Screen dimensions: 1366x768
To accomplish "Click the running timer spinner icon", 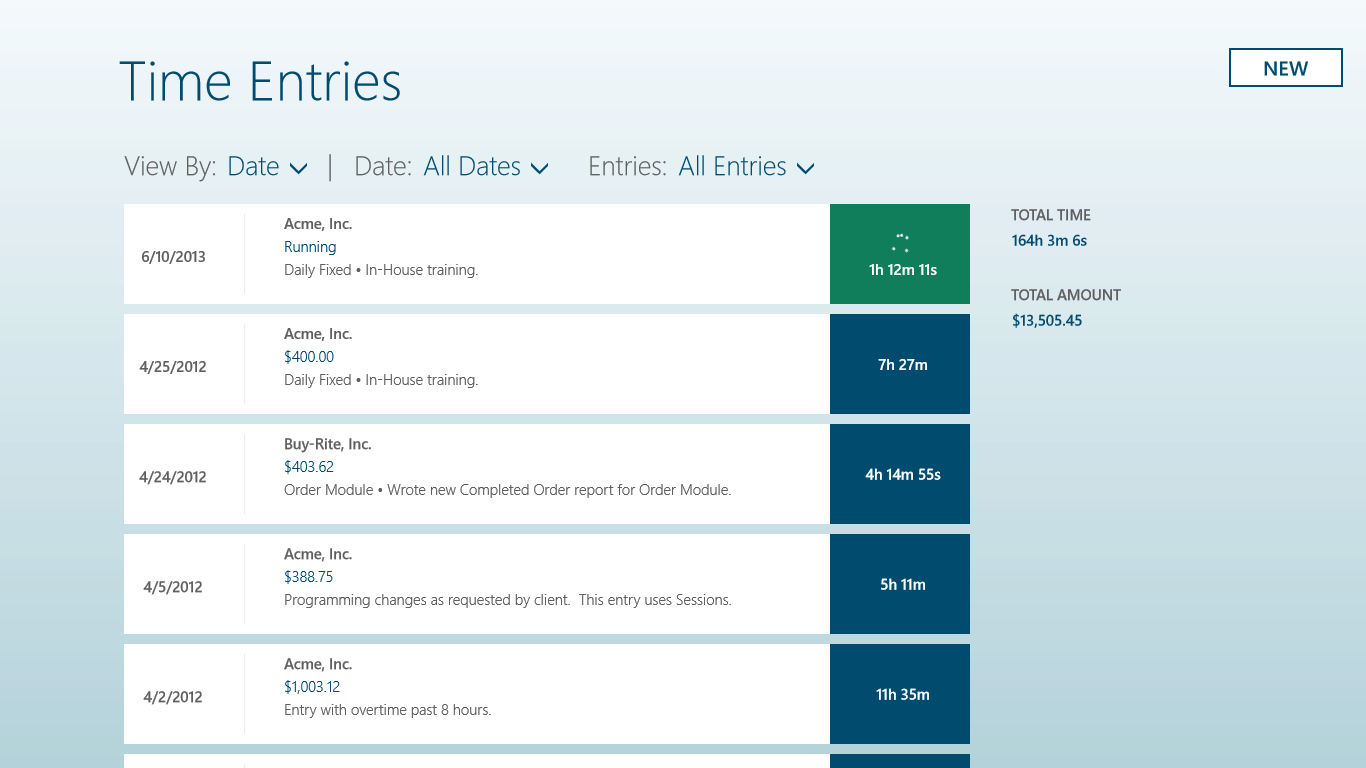I will [900, 242].
